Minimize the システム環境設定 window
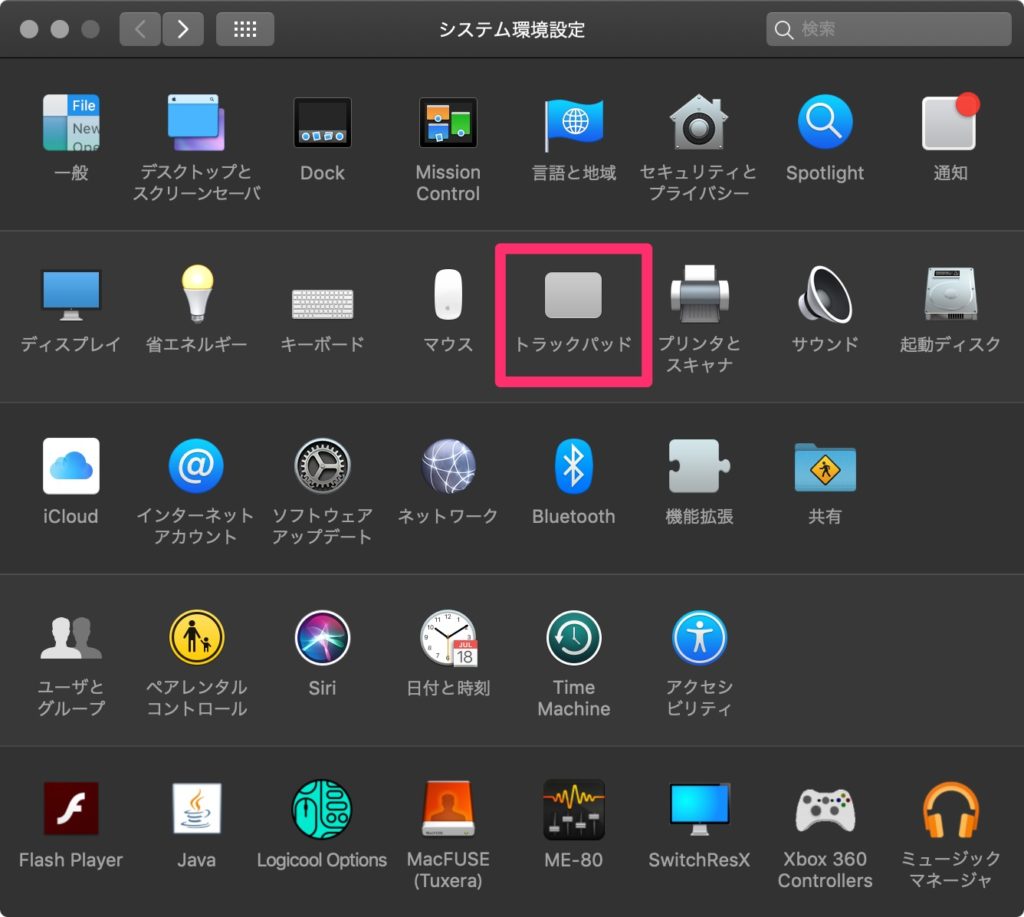Screen dimensions: 1024x917 59,29
